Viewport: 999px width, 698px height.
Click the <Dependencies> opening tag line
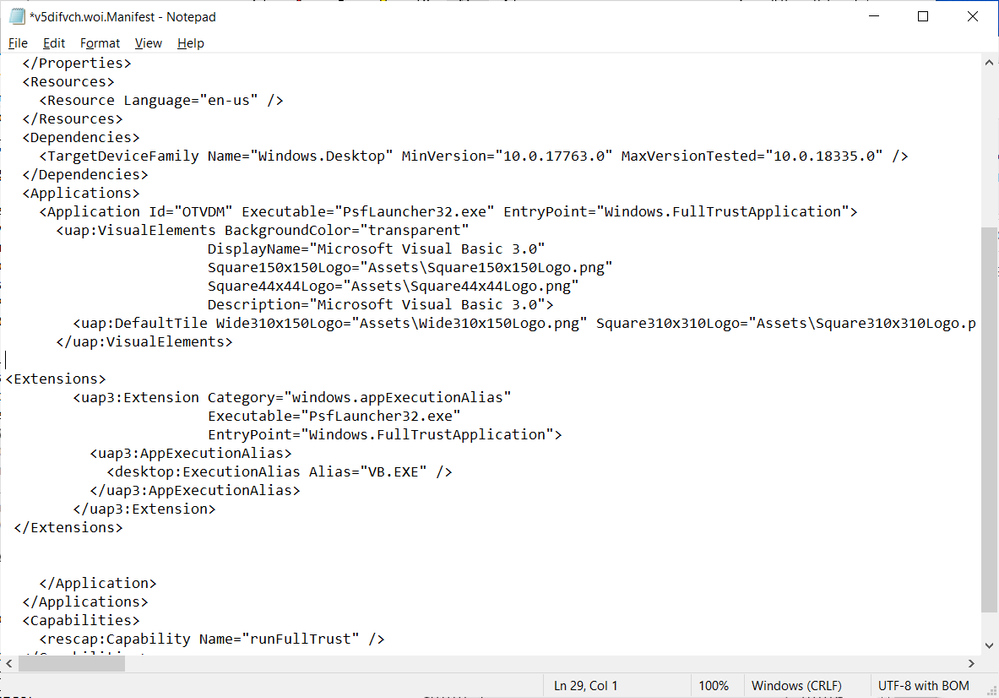pyautogui.click(x=81, y=137)
